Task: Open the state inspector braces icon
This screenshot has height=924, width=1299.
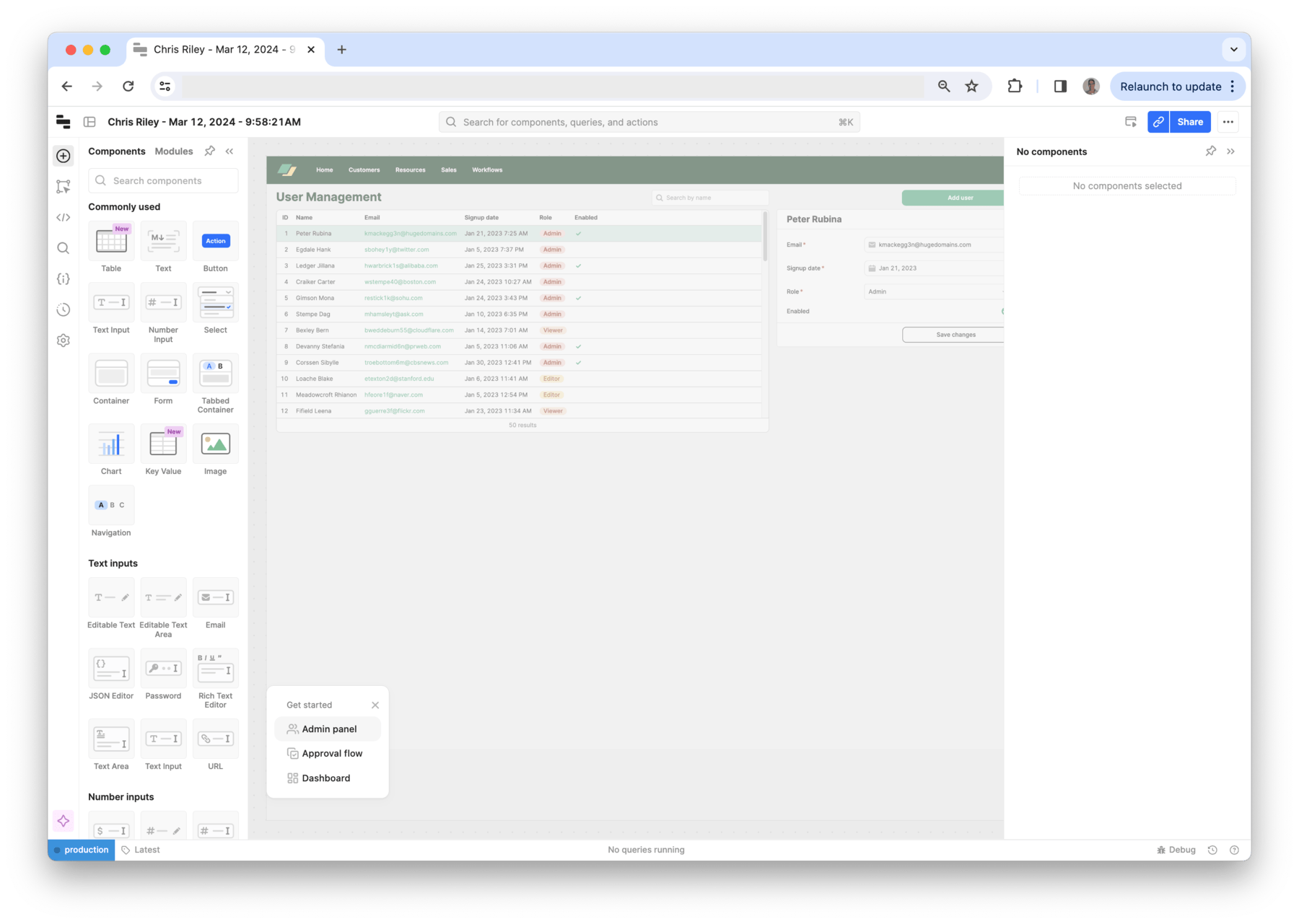Action: [64, 279]
